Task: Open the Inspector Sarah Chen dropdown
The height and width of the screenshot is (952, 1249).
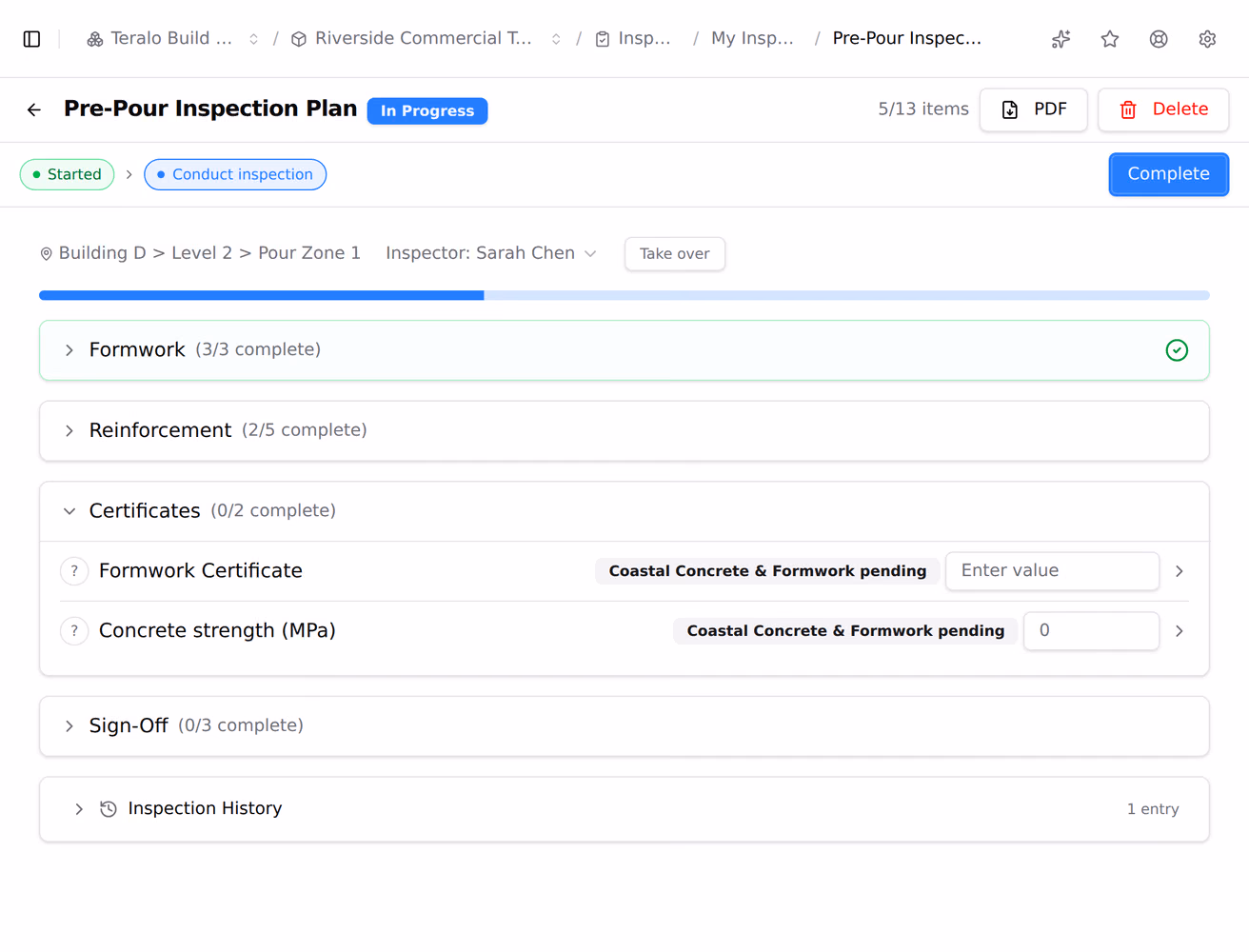Action: click(x=491, y=253)
